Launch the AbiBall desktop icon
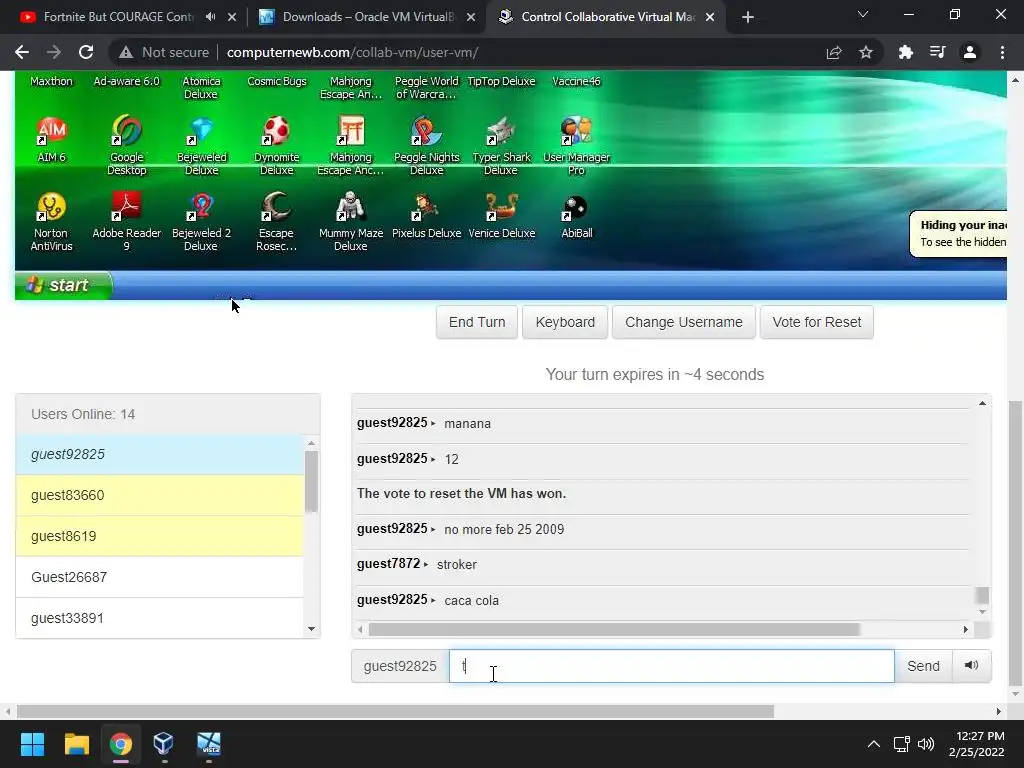Image resolution: width=1024 pixels, height=768 pixels. coord(577,216)
